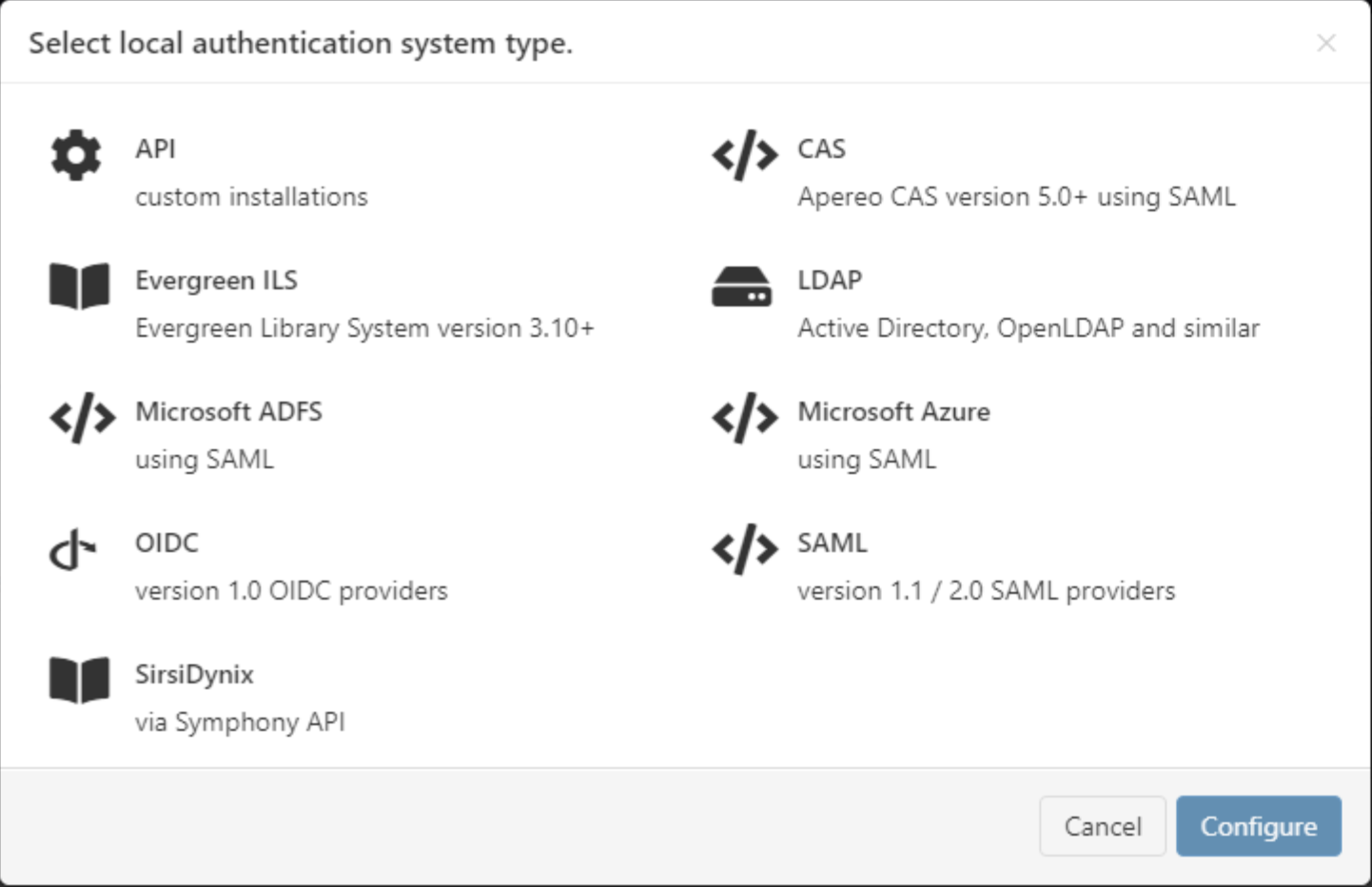Choose the Evergreen ILS authentication type

point(366,303)
